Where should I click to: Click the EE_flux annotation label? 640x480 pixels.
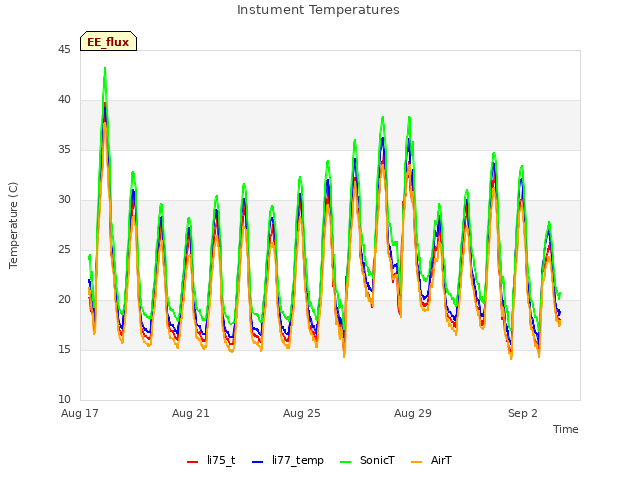(x=108, y=42)
